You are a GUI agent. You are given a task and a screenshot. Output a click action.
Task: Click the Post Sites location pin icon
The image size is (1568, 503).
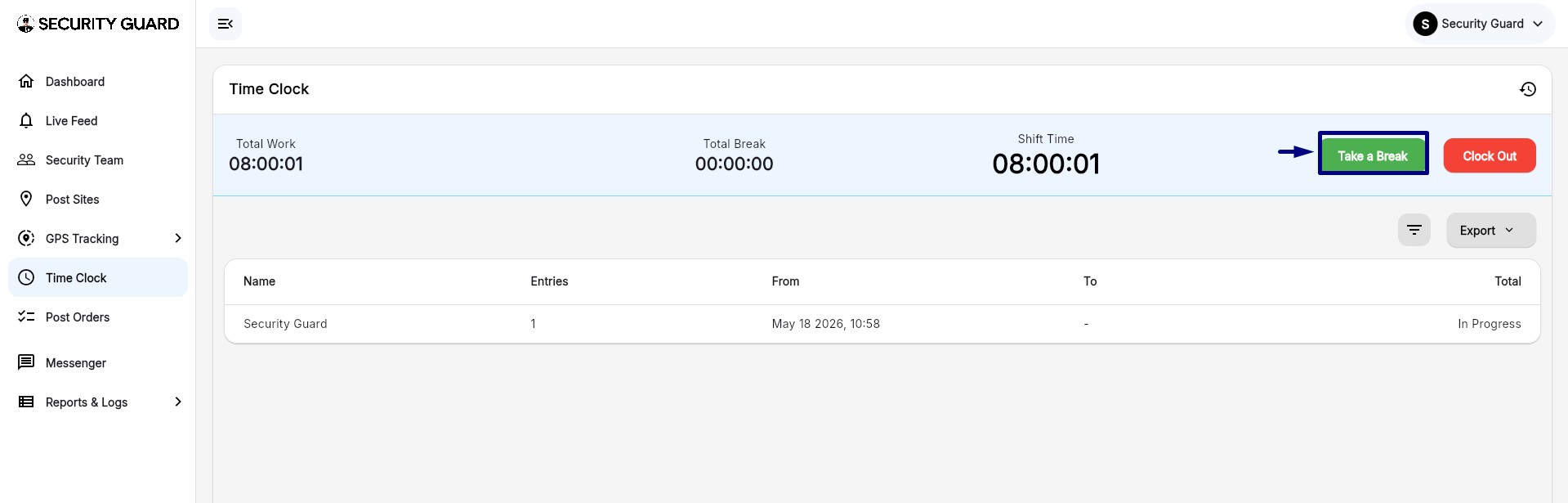point(26,199)
